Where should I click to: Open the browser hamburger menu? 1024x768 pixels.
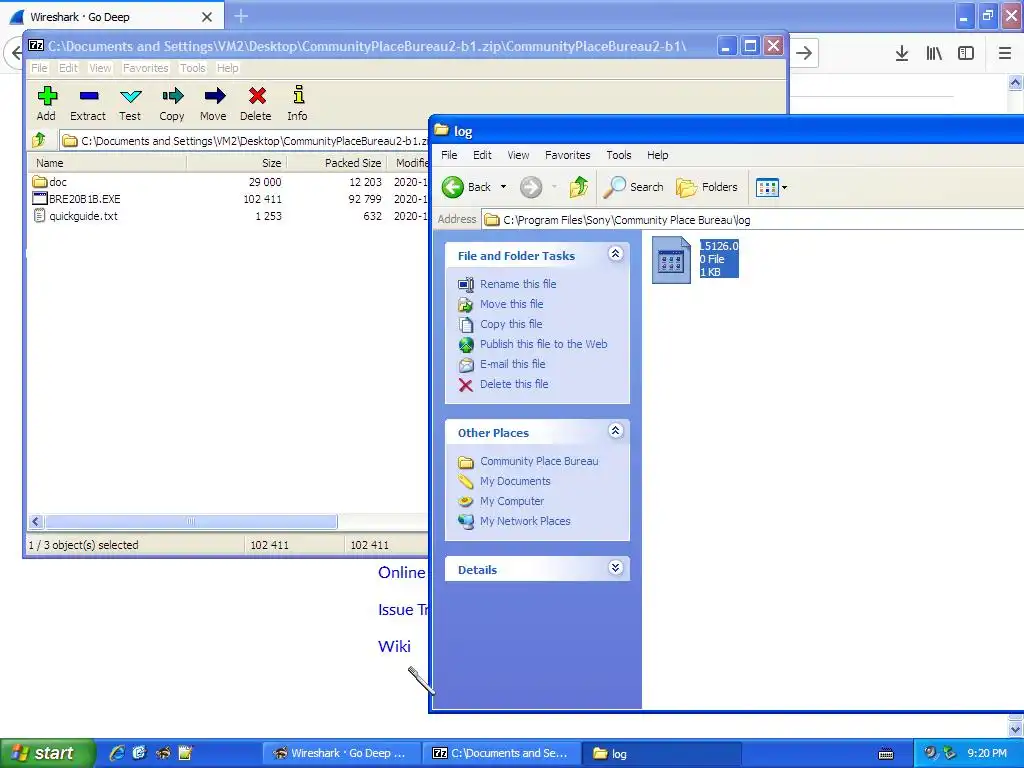click(x=1004, y=53)
